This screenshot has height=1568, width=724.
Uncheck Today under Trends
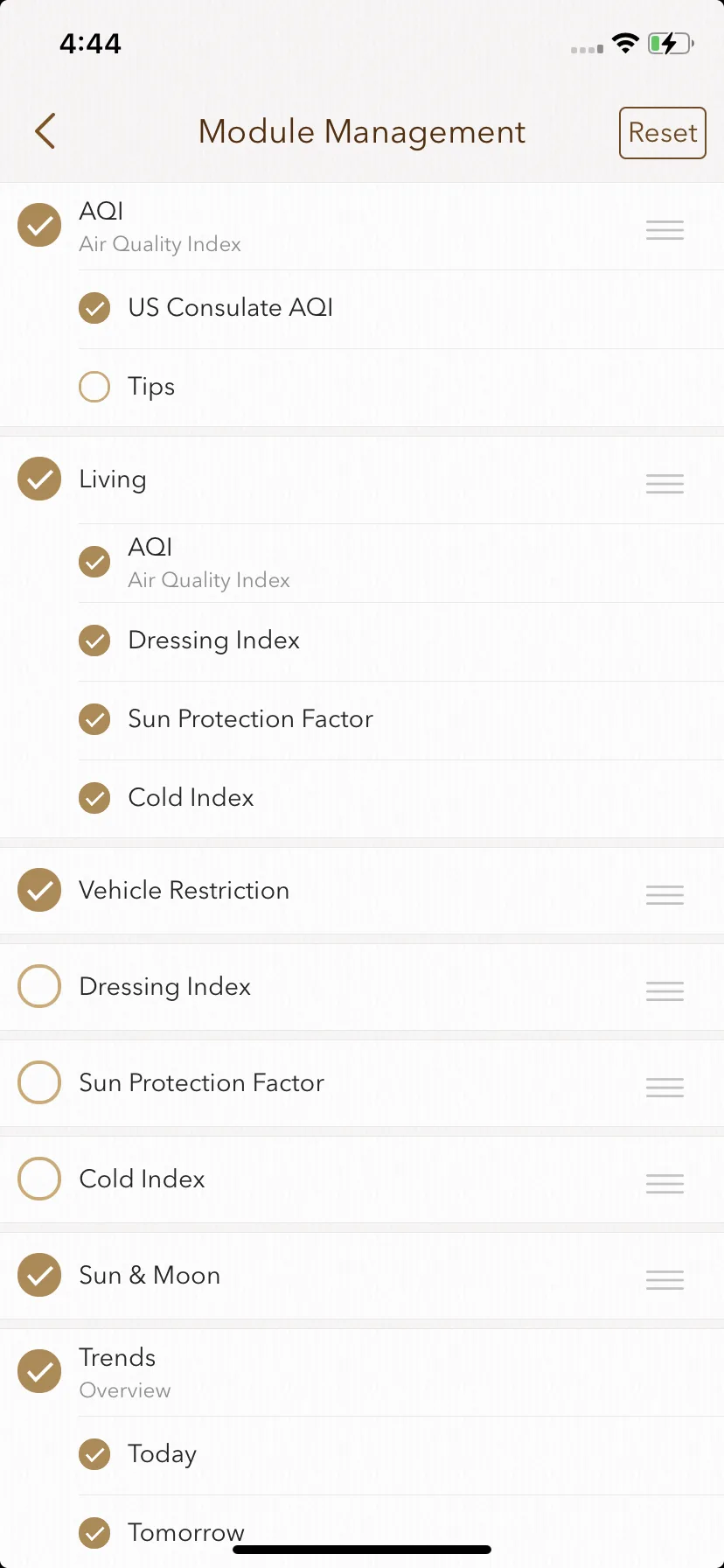coord(94,1454)
